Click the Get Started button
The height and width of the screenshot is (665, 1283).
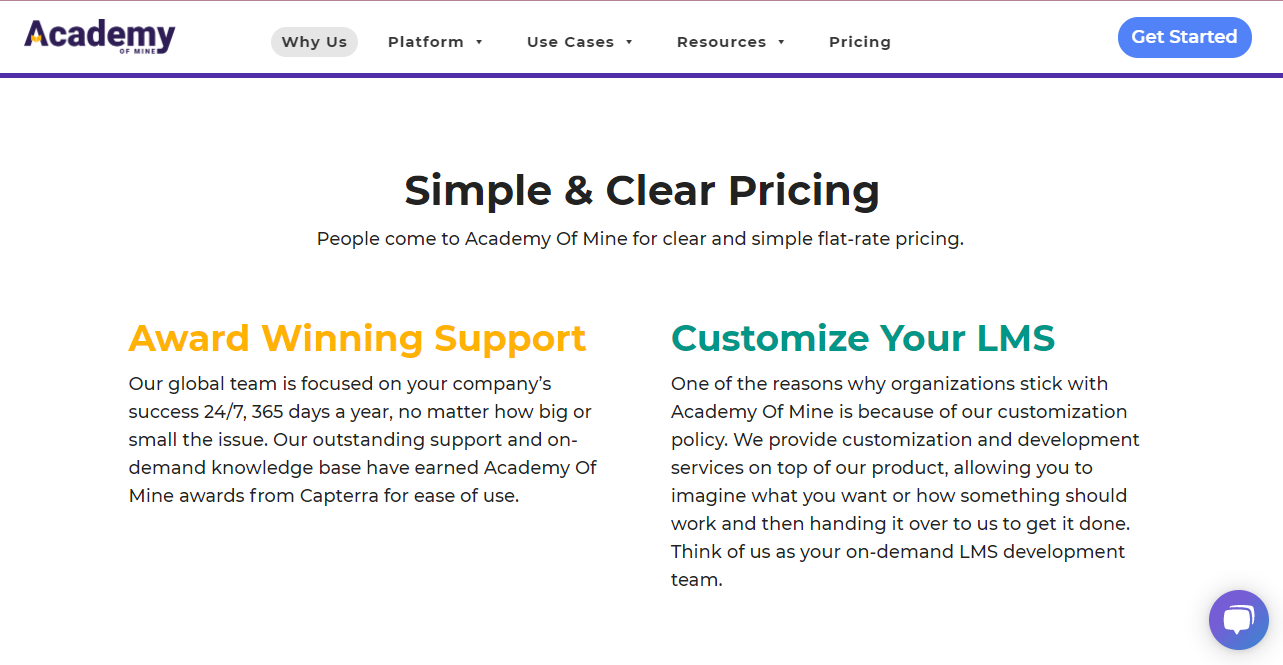point(1184,37)
